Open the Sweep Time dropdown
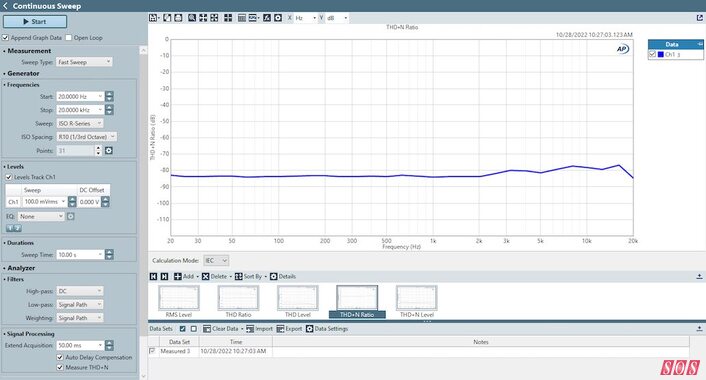Screen dimensions: 706x380 [80, 254]
